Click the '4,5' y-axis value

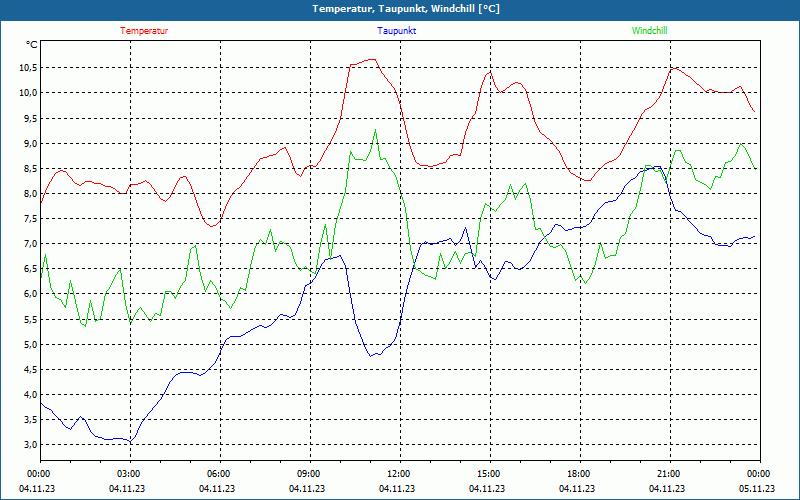click(x=30, y=369)
